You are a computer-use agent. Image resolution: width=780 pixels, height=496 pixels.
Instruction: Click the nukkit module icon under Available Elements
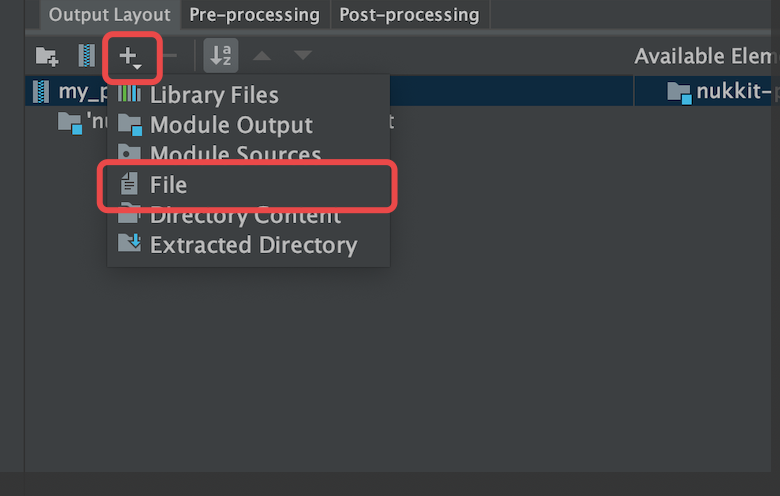tap(679, 93)
